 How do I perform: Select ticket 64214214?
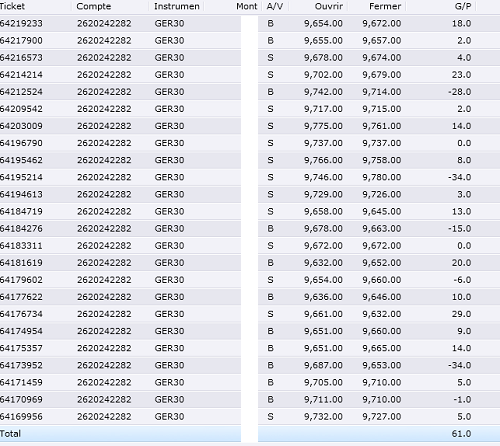pos(21,75)
